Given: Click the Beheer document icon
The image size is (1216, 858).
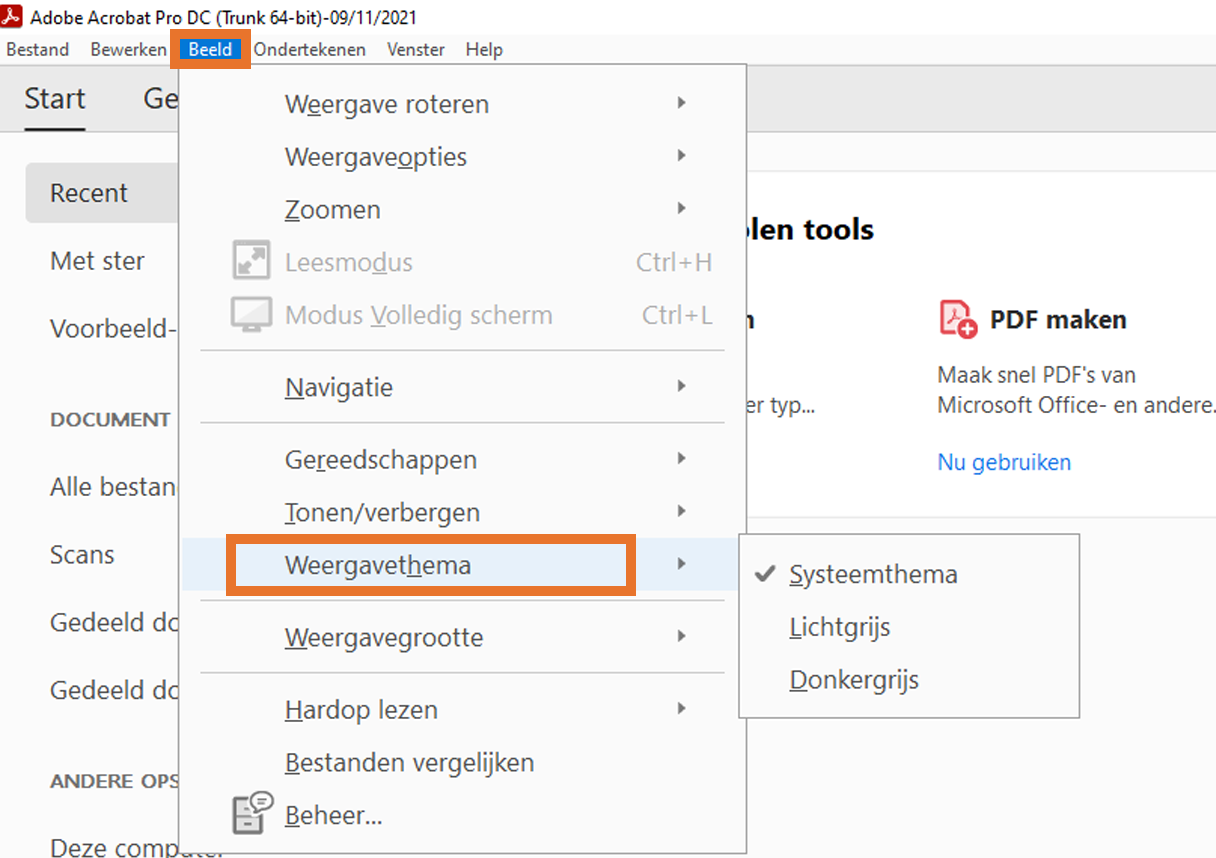Looking at the screenshot, I should coord(251,814).
